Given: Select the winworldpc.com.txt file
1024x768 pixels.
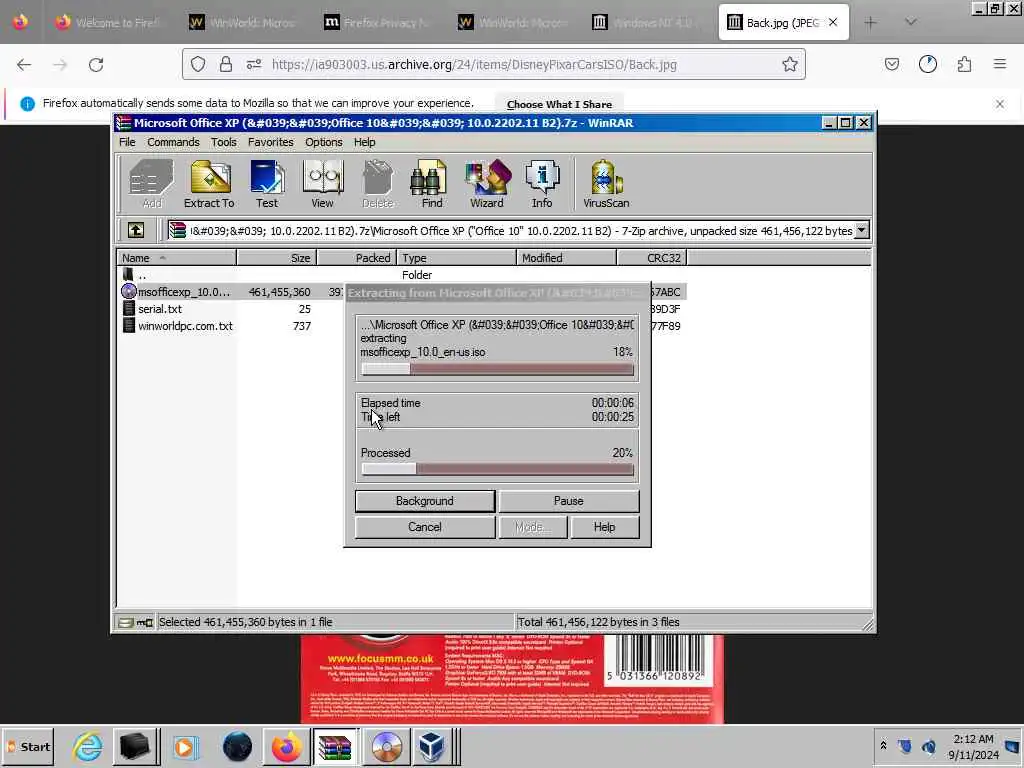Looking at the screenshot, I should (185, 326).
